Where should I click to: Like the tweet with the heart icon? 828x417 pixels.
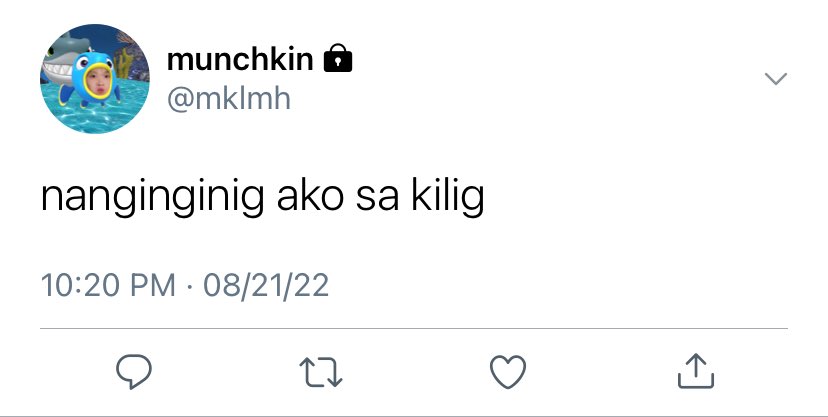pos(508,372)
